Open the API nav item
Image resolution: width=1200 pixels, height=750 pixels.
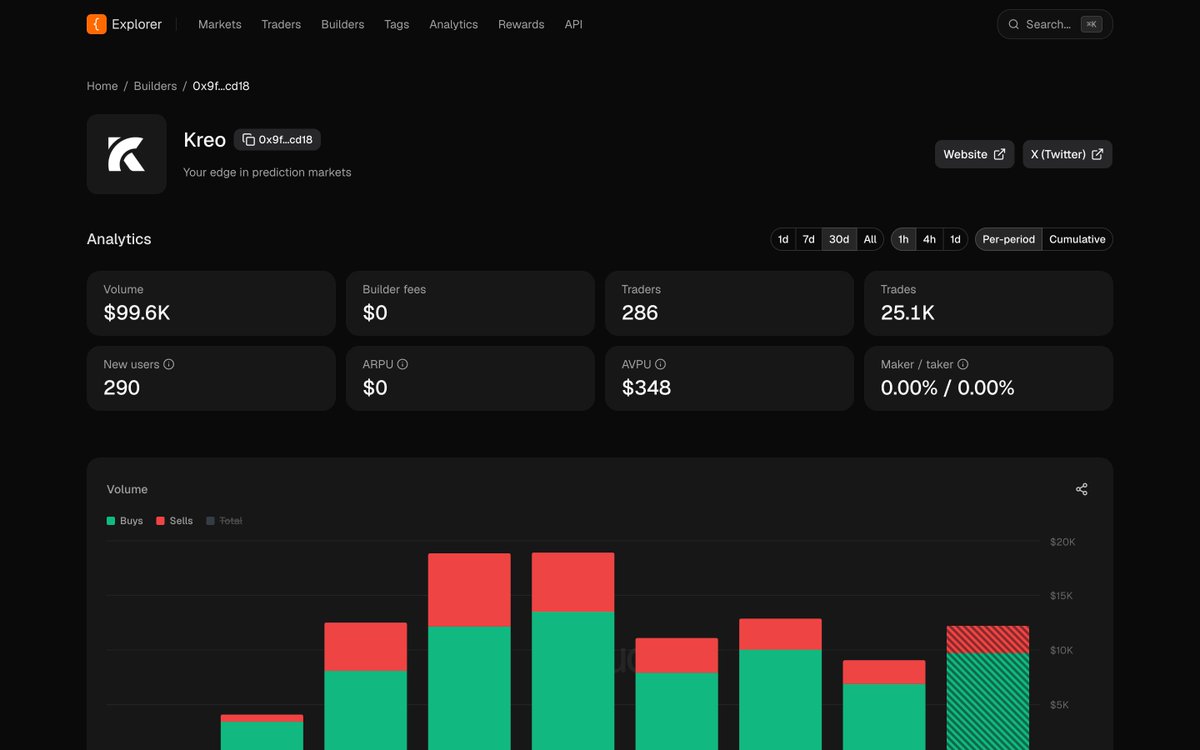(573, 24)
